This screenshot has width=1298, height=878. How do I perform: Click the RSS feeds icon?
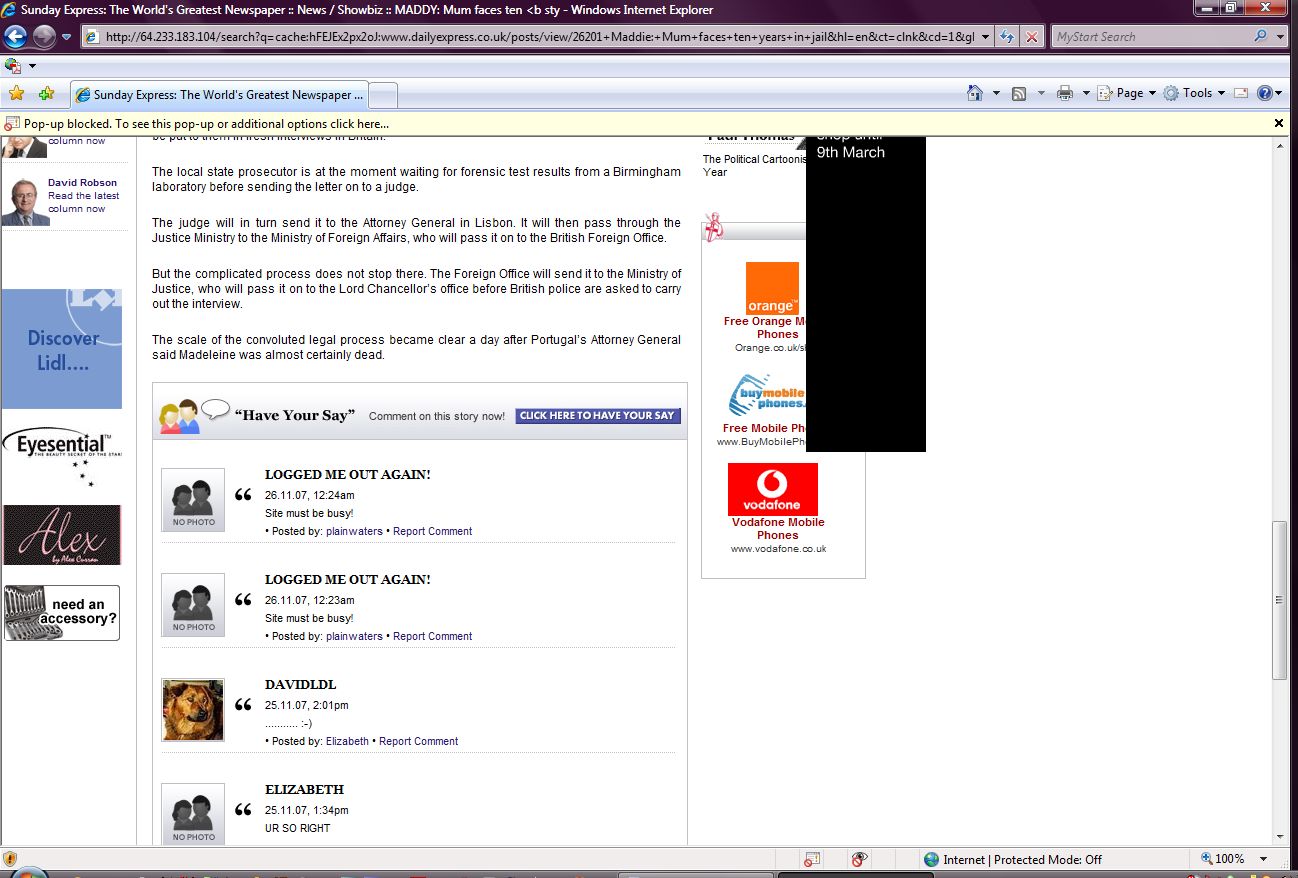(1019, 93)
